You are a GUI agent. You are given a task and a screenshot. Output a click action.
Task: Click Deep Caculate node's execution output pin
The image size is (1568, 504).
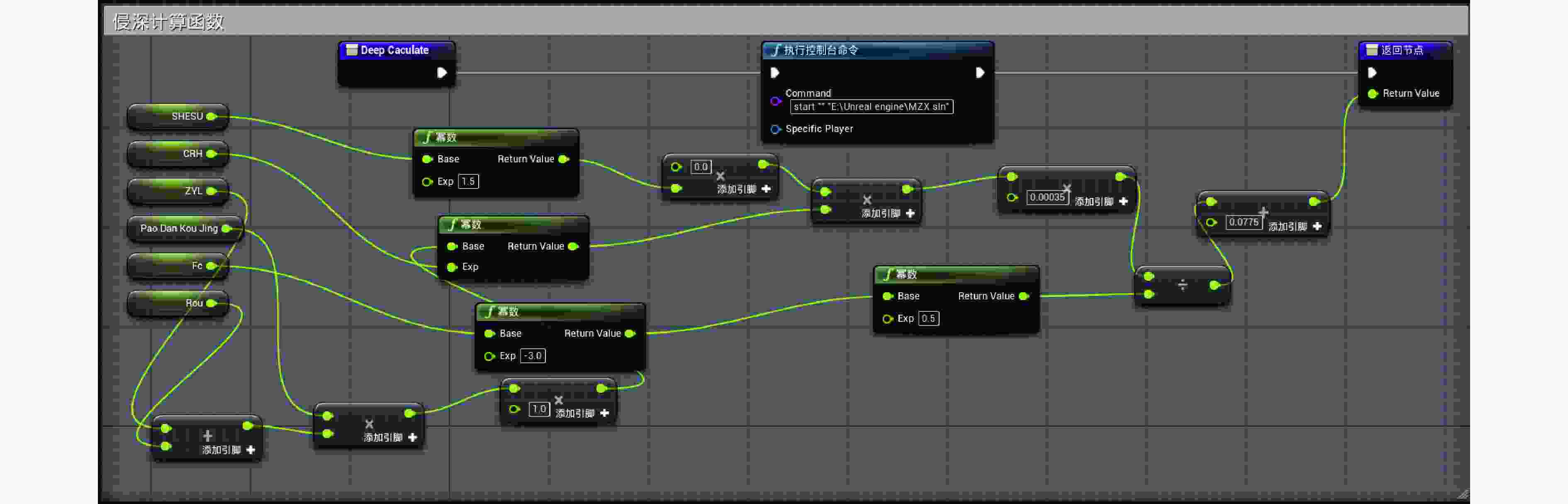pos(442,73)
